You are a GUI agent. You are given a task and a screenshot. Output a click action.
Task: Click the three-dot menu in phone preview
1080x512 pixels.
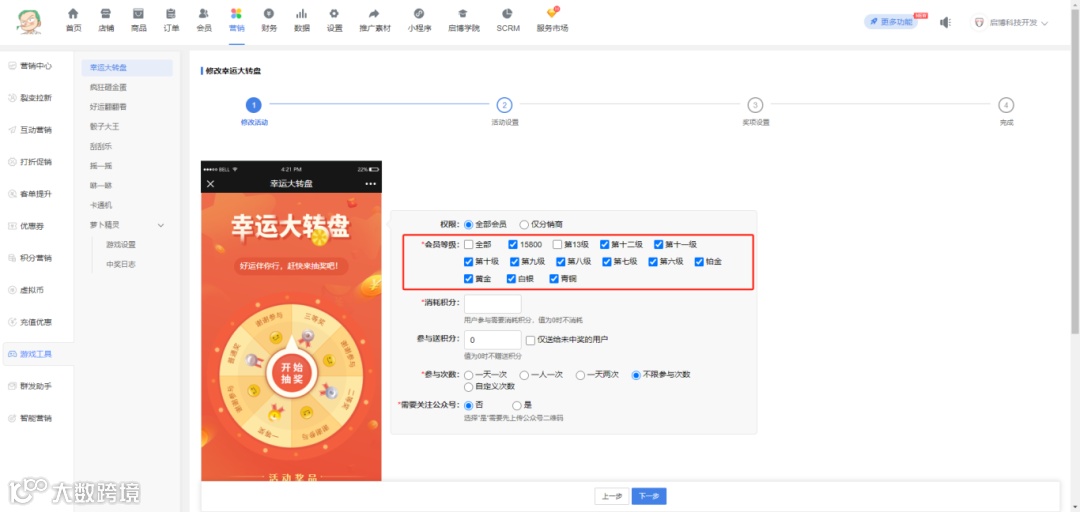coord(371,184)
